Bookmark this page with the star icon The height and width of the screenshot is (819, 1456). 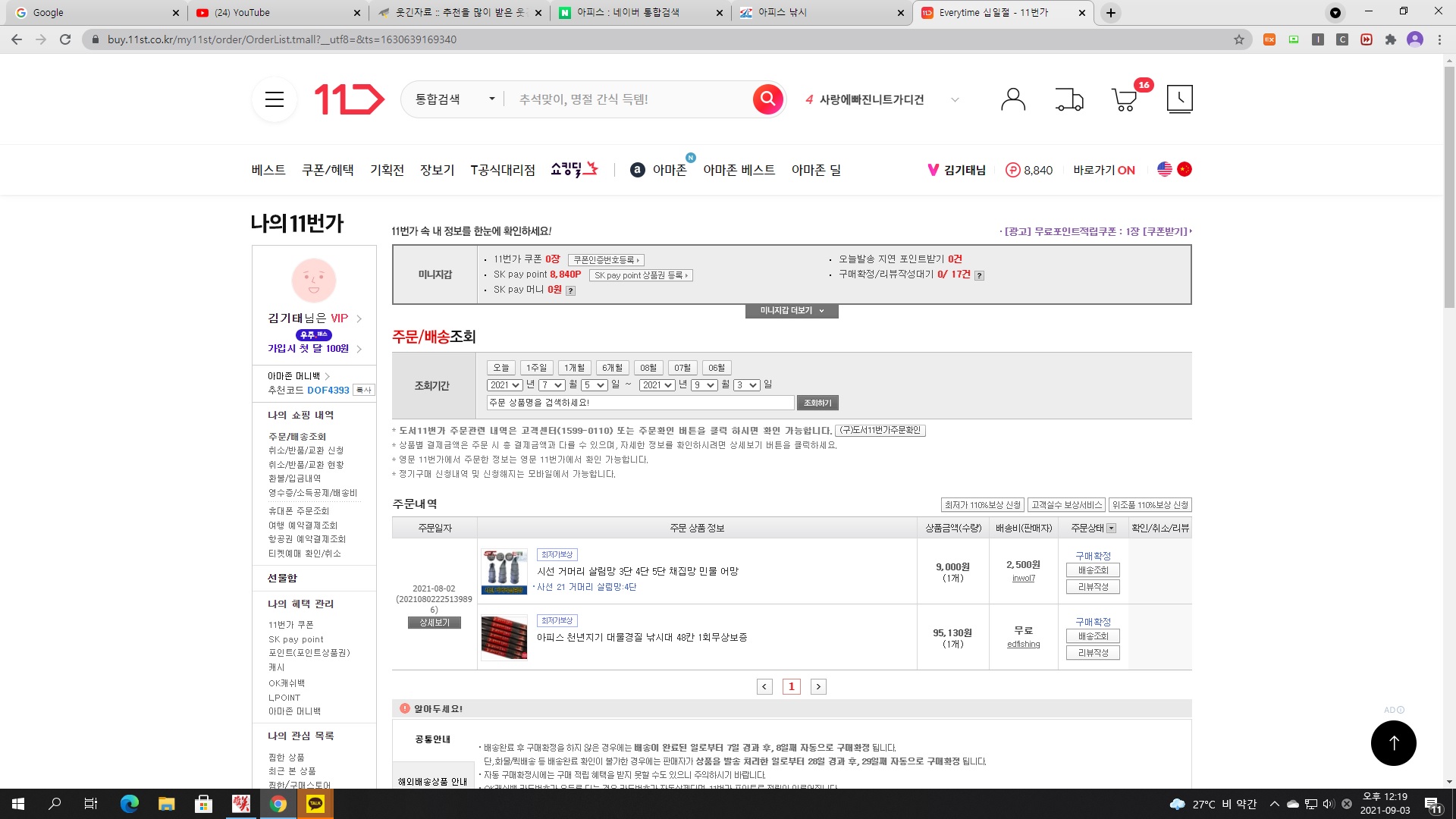tap(1239, 39)
